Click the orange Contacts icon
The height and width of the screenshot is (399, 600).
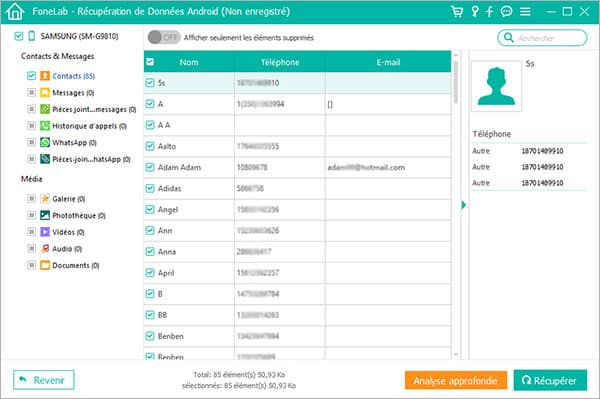(45, 76)
